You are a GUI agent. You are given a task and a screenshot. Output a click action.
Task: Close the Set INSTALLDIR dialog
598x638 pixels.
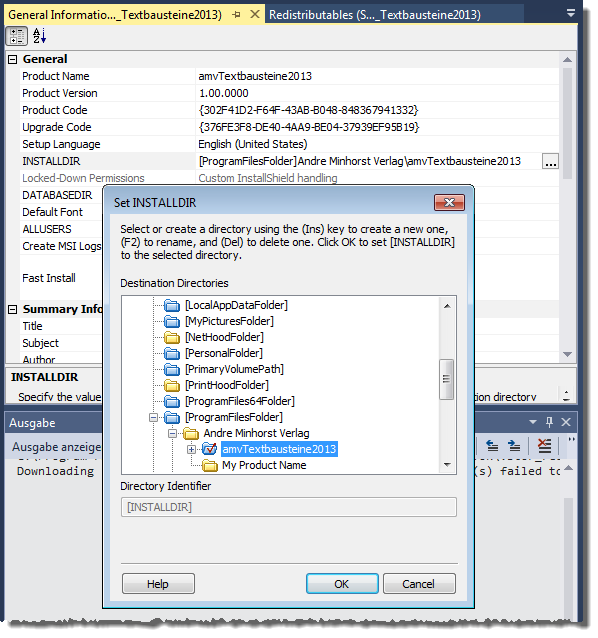coord(449,203)
